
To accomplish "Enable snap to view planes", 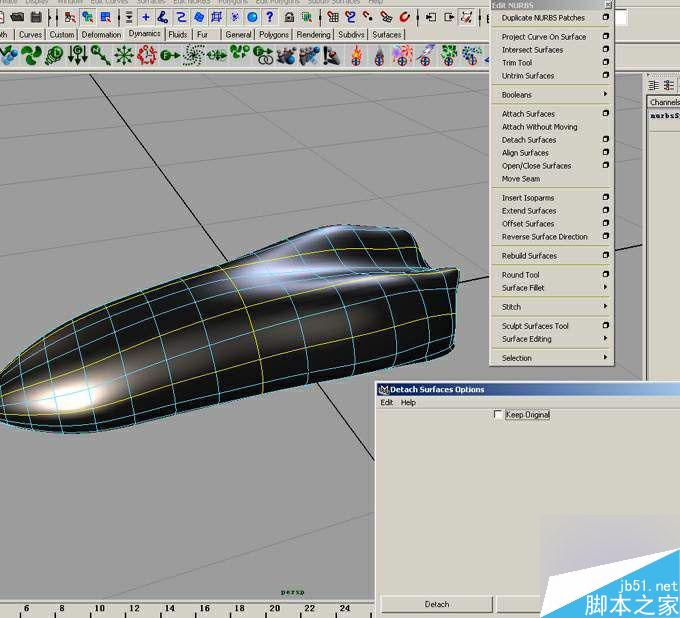I will 386,17.
